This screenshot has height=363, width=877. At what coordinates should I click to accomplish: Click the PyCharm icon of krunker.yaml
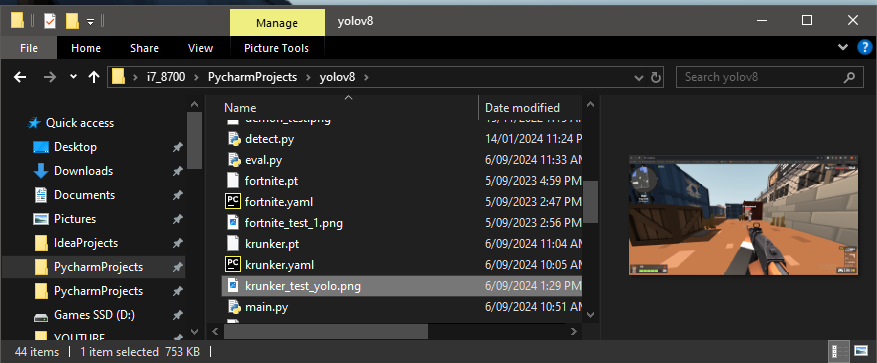coord(233,265)
